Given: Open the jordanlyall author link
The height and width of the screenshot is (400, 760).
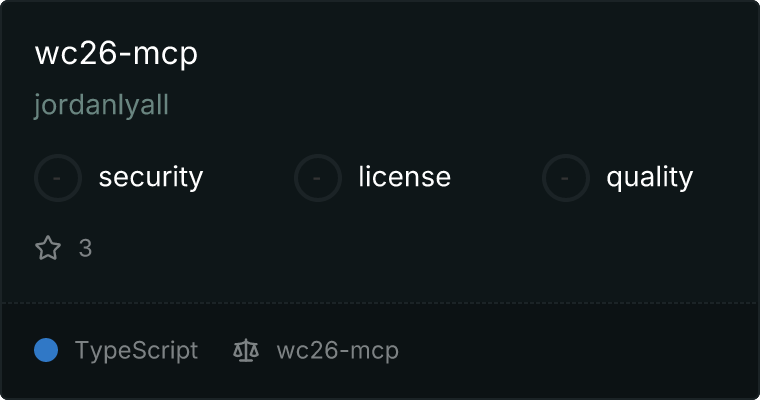Looking at the screenshot, I should click(101, 105).
